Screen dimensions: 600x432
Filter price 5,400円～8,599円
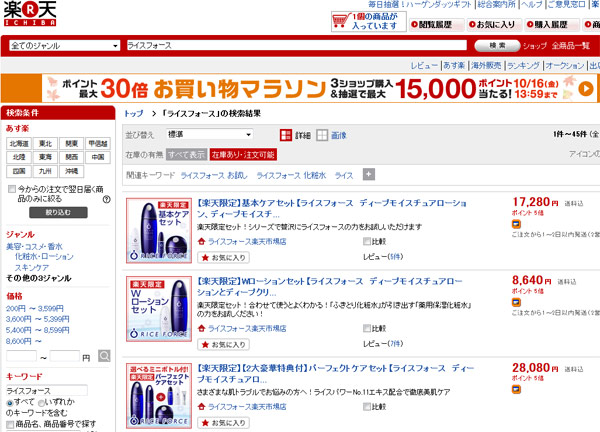pos(38,330)
